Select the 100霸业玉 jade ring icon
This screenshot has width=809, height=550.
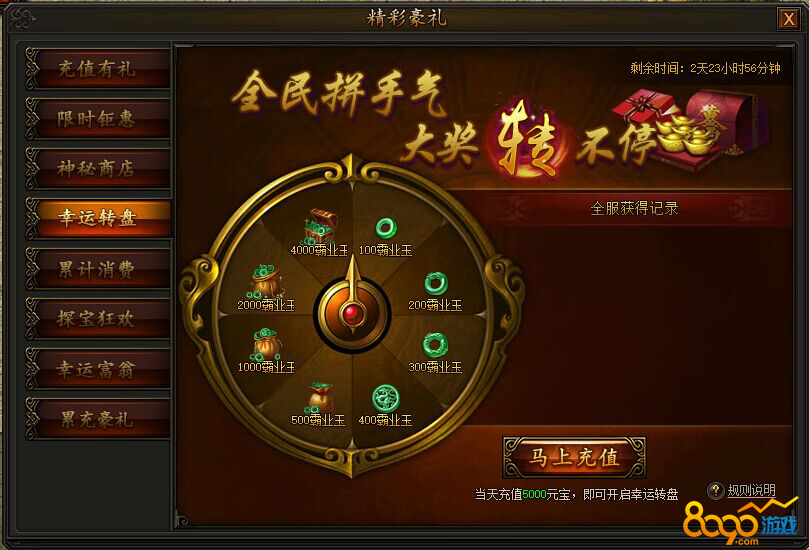coord(385,228)
